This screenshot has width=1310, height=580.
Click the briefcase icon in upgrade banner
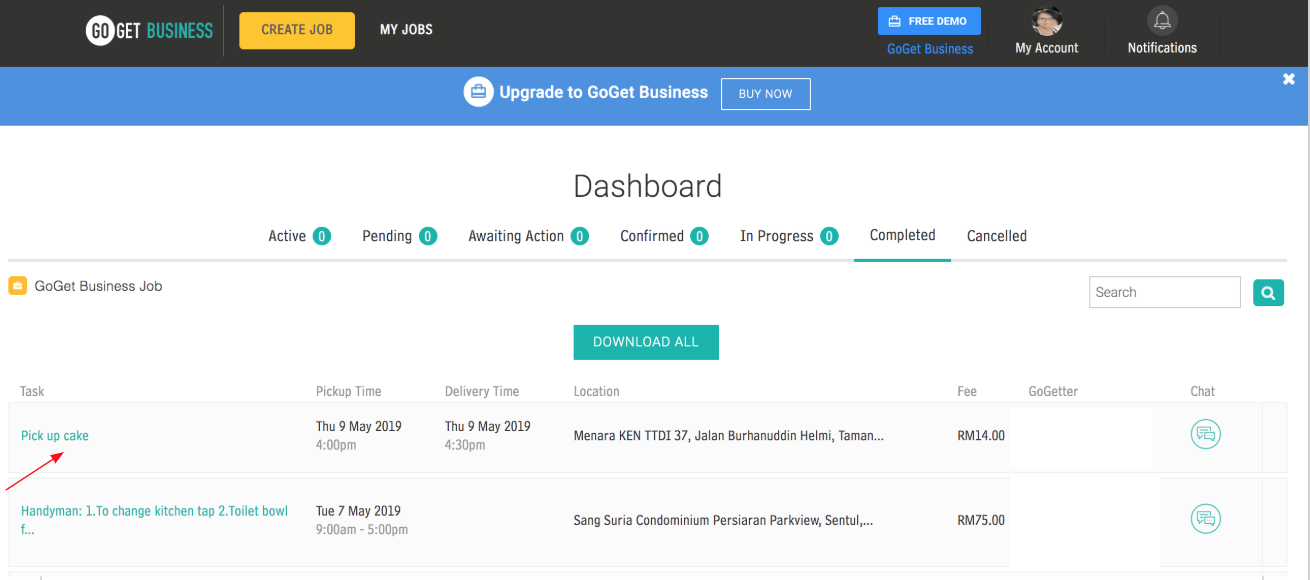coord(479,93)
